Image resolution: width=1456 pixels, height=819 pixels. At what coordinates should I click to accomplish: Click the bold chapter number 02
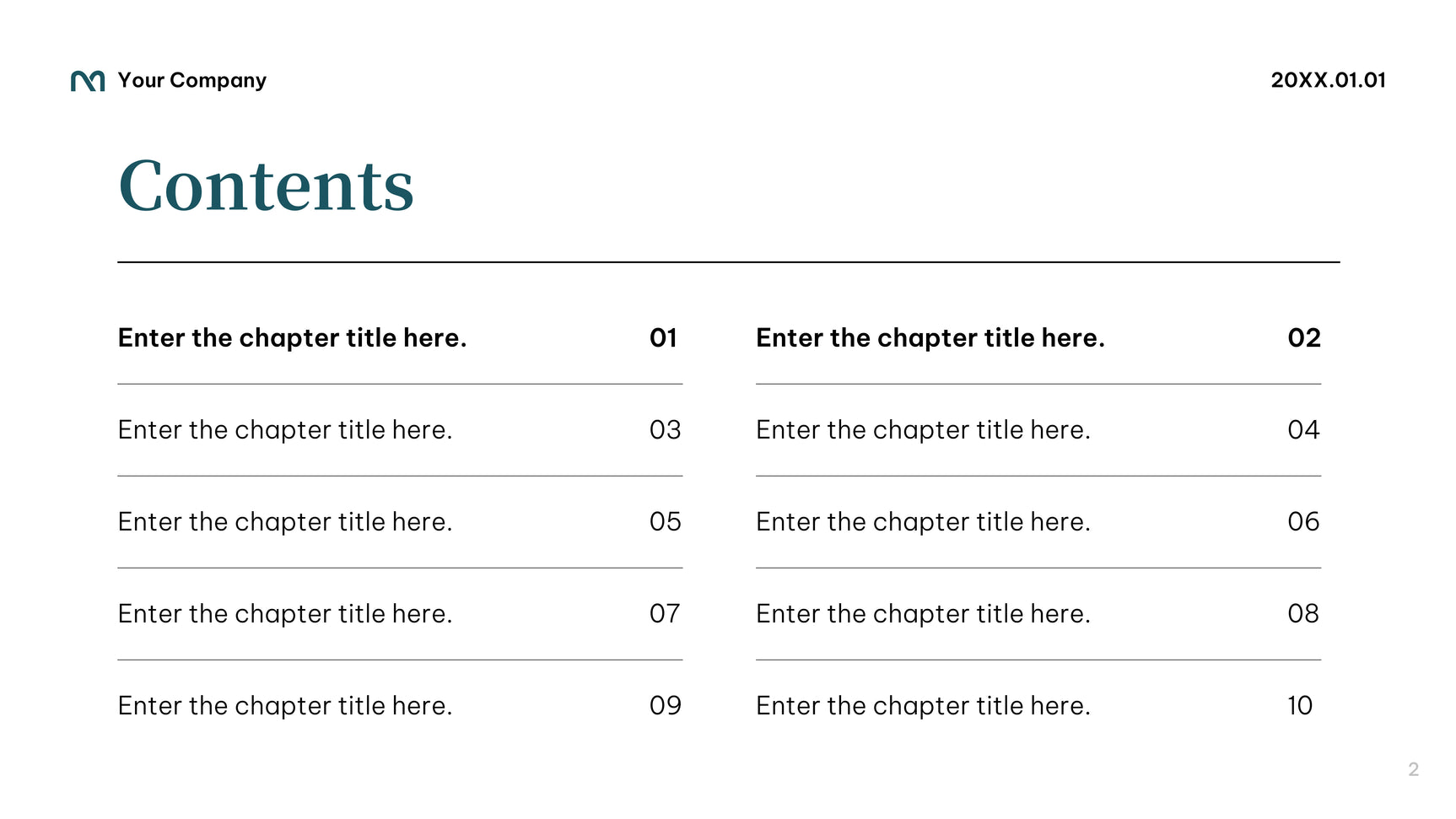(x=1304, y=338)
